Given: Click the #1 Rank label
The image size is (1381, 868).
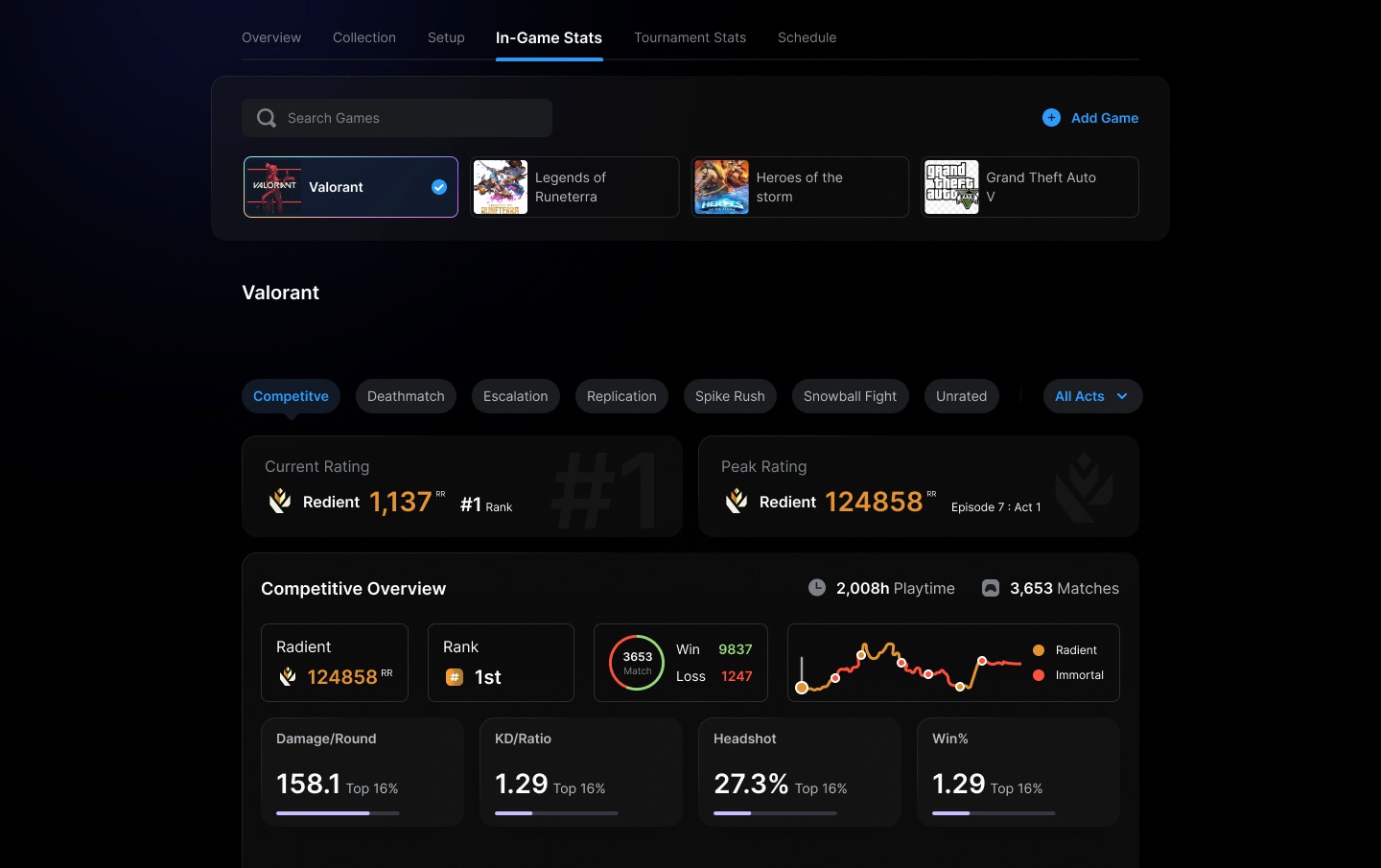Looking at the screenshot, I should [x=486, y=504].
